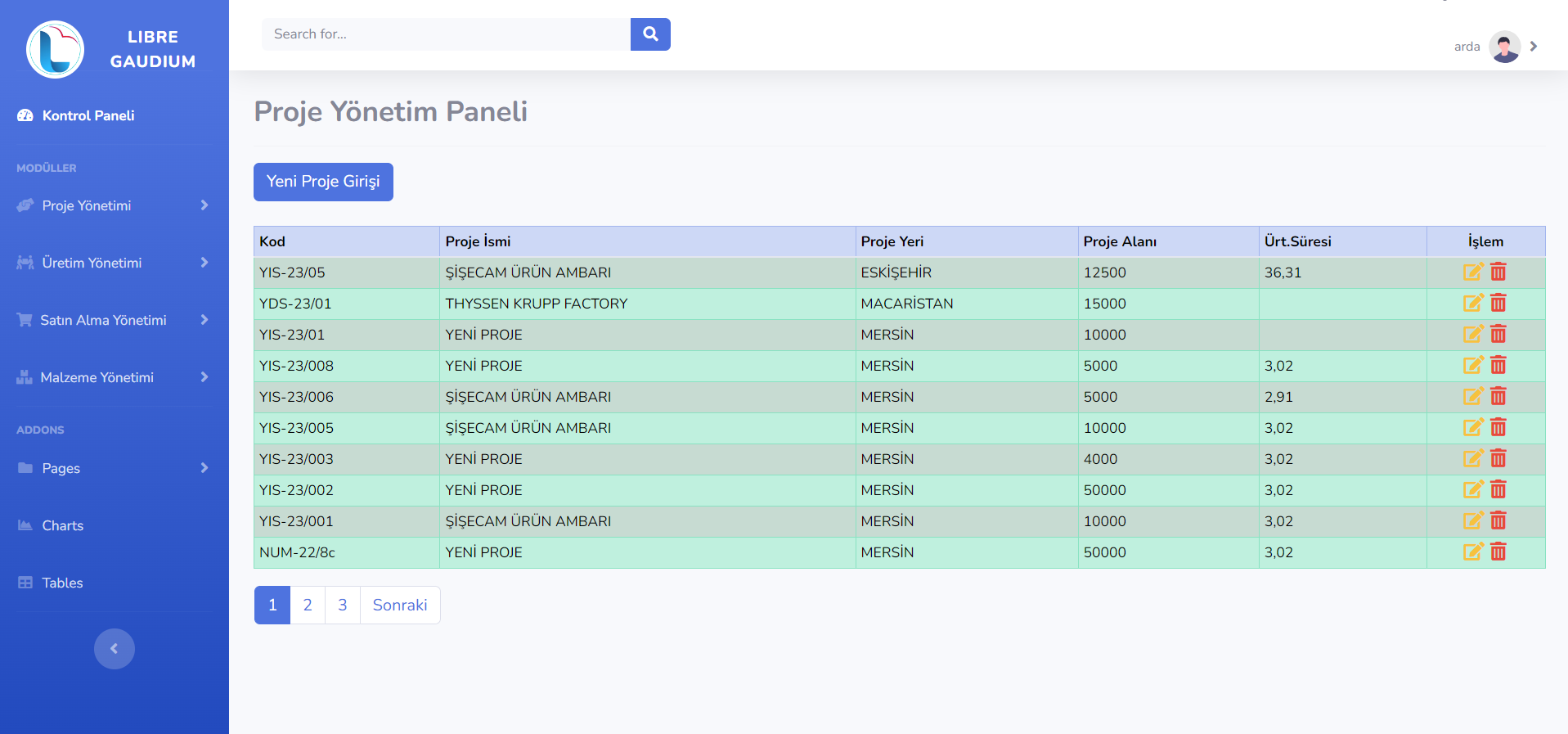Click the magnifier search button

click(650, 34)
